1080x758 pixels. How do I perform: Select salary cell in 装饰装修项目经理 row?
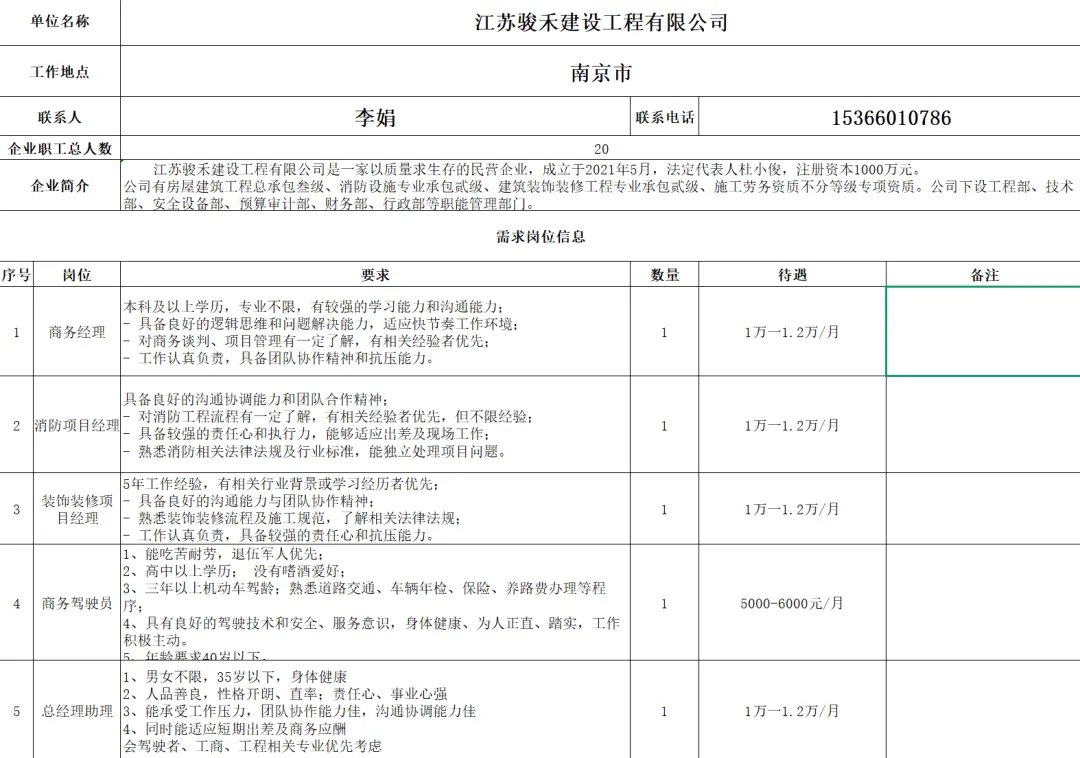coord(792,509)
